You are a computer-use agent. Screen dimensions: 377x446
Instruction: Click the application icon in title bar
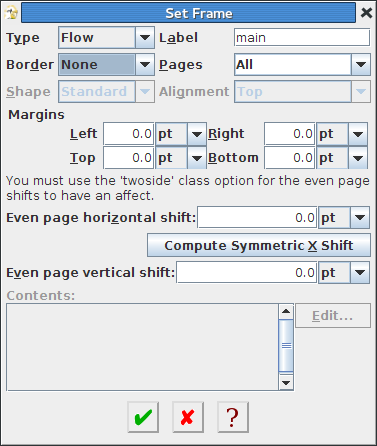(x=11, y=13)
